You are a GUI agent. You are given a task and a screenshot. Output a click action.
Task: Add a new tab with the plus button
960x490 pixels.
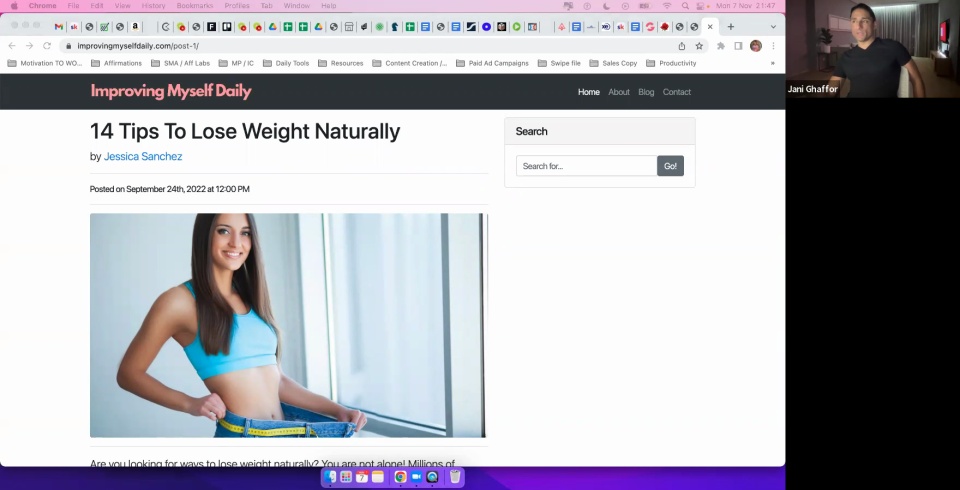[730, 27]
